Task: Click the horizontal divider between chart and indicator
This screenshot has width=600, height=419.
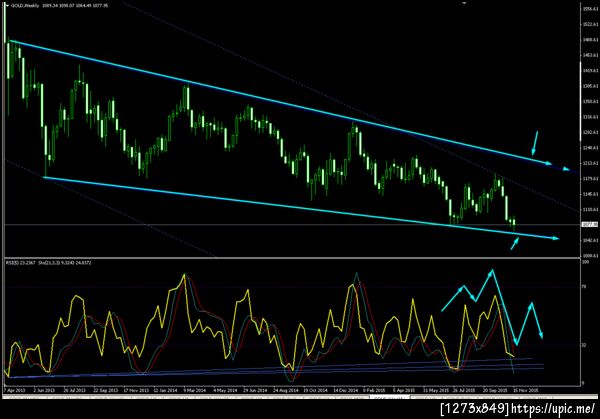Action: [x=292, y=258]
